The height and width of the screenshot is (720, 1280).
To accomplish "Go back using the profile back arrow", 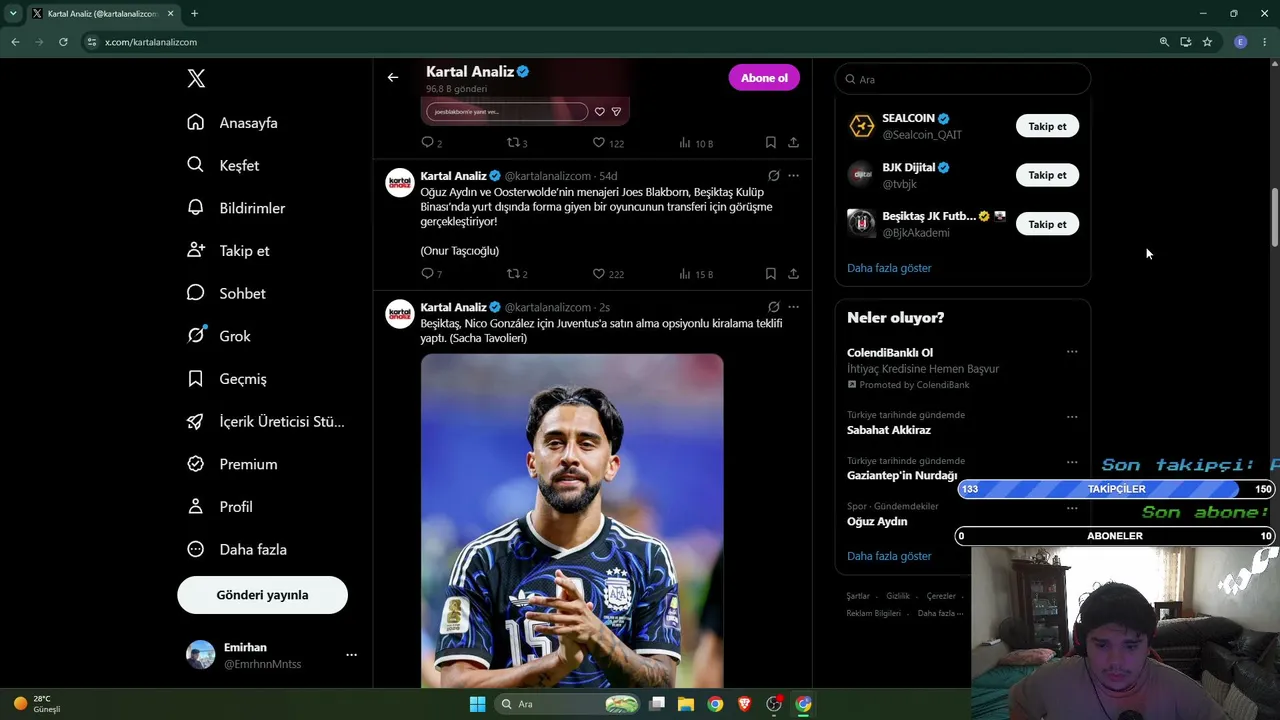I will (393, 77).
